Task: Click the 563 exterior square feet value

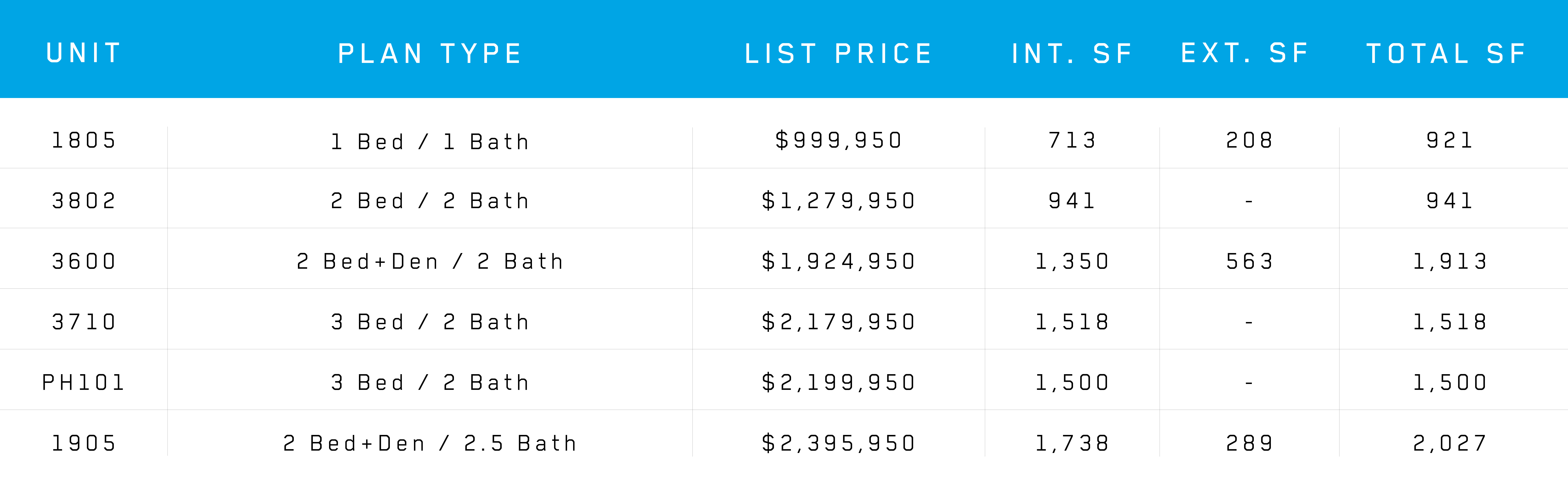Action: click(x=1249, y=261)
